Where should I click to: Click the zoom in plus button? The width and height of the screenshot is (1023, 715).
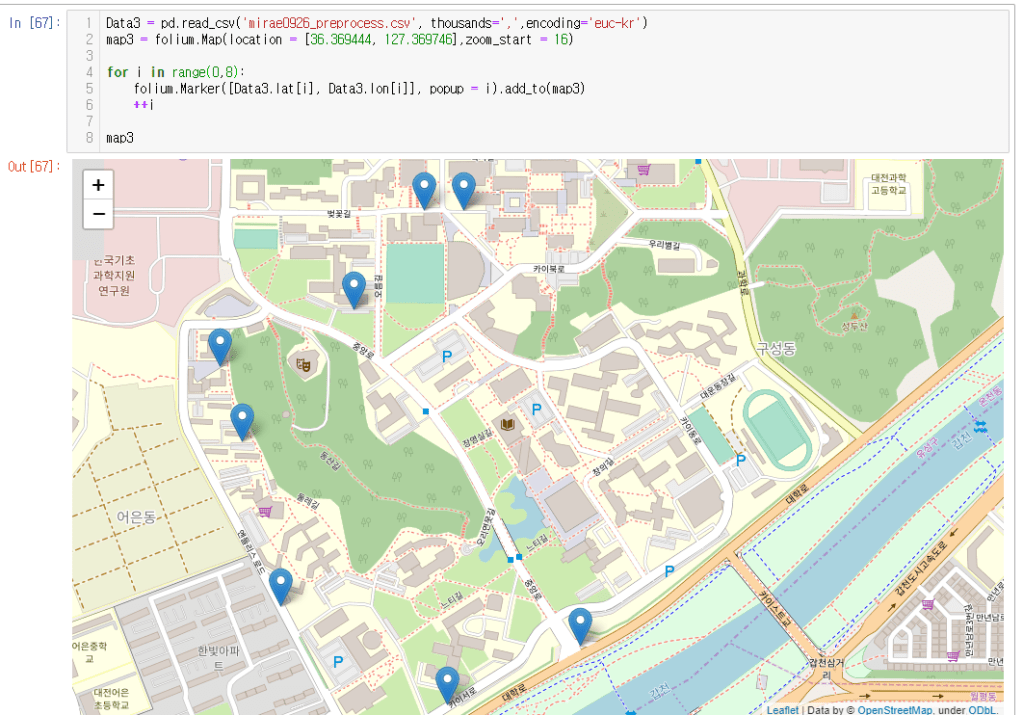coord(98,185)
